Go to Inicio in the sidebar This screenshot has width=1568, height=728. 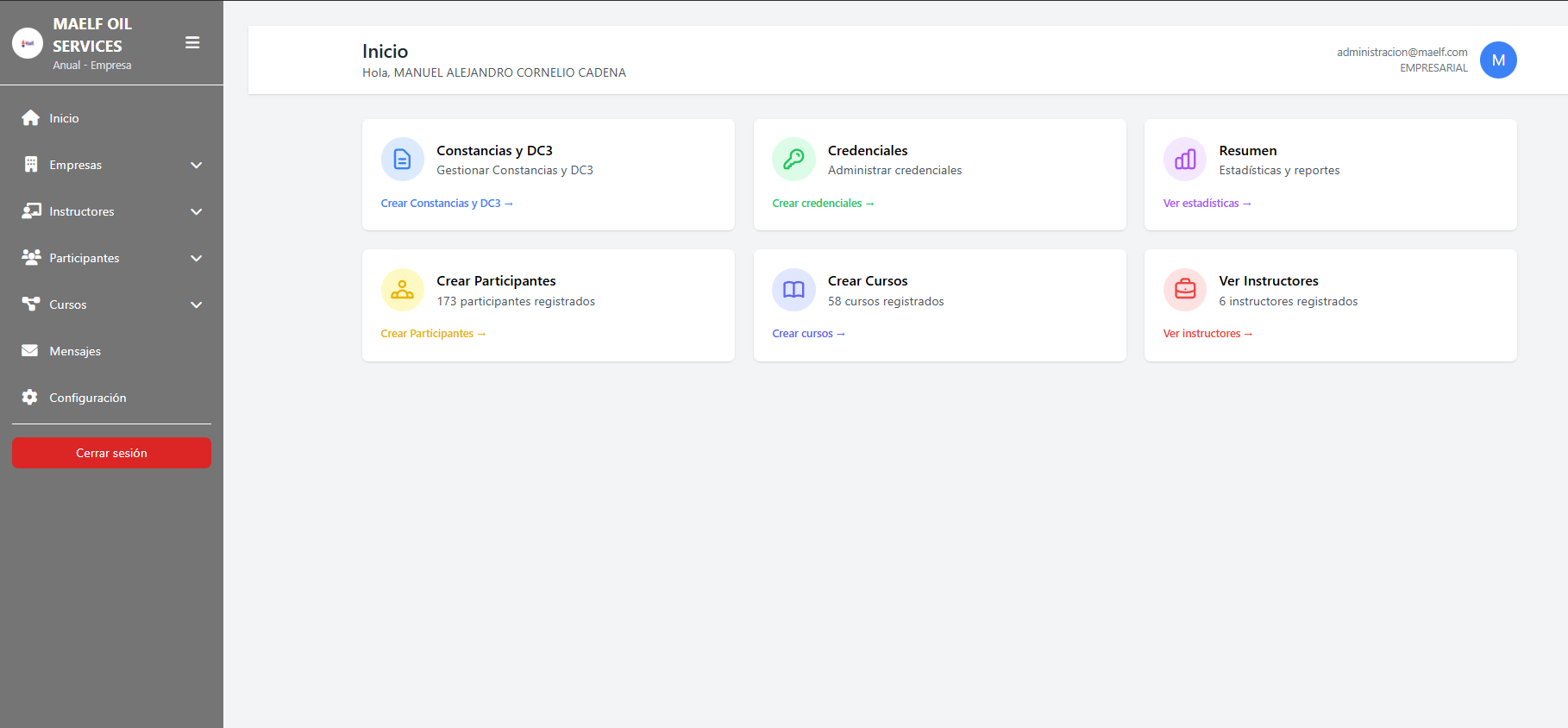pyautogui.click(x=64, y=118)
